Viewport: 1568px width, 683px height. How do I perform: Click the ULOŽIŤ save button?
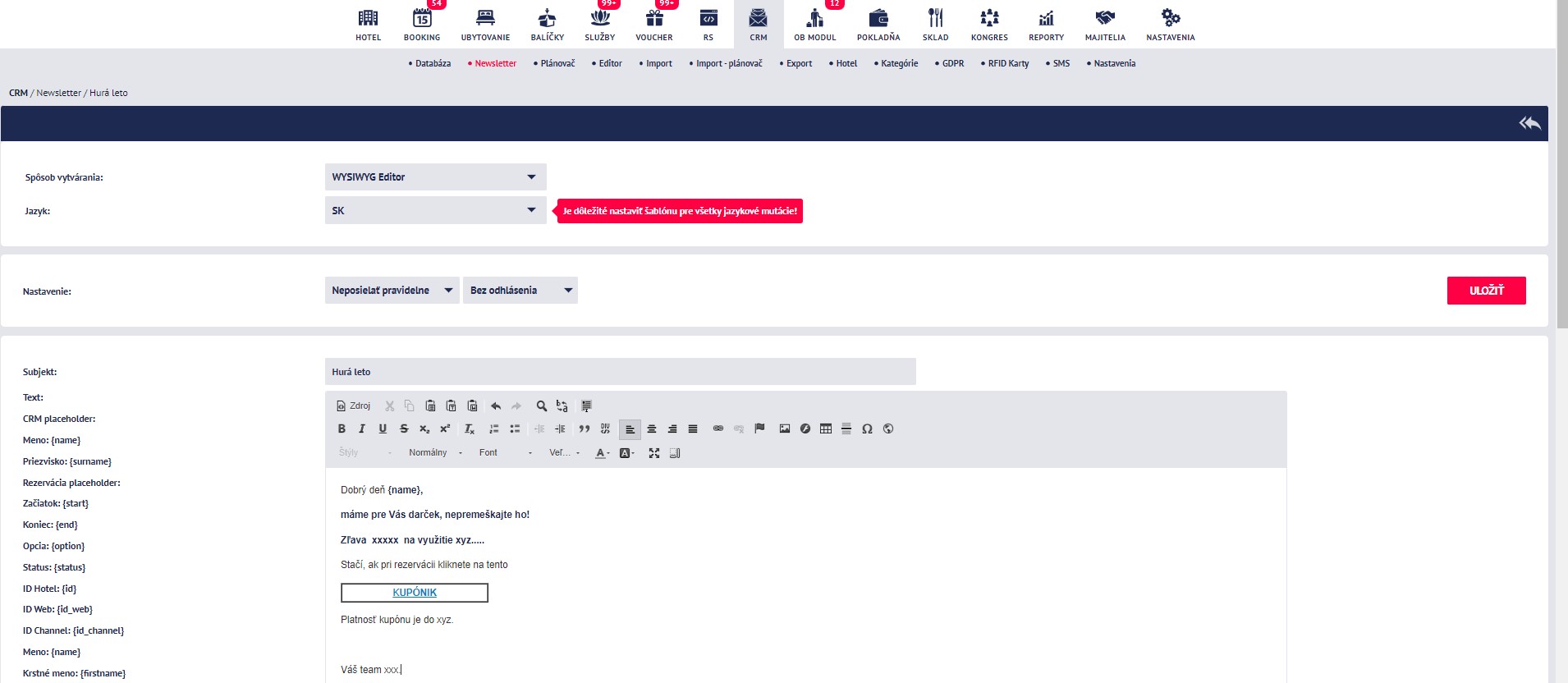coord(1486,291)
